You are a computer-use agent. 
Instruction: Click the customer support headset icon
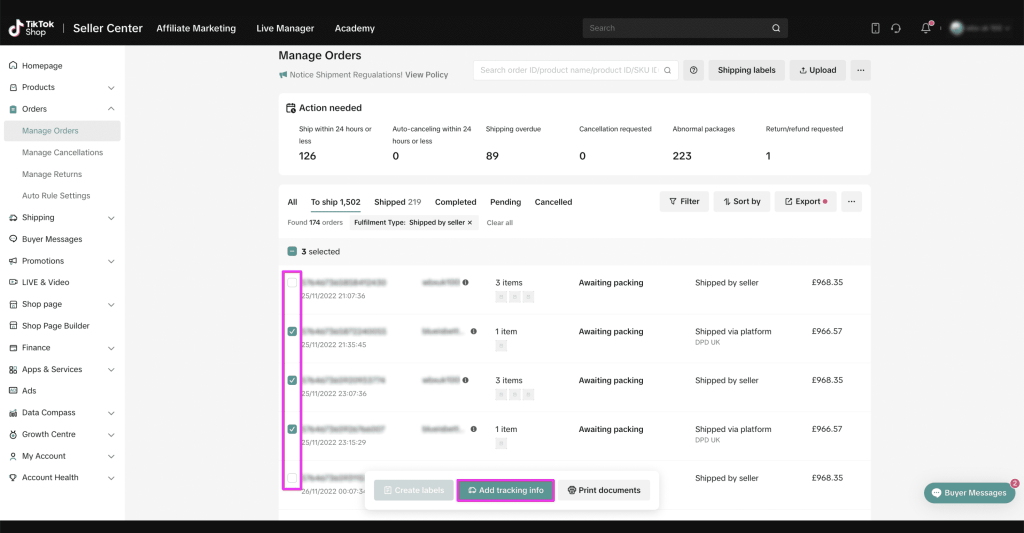(896, 28)
